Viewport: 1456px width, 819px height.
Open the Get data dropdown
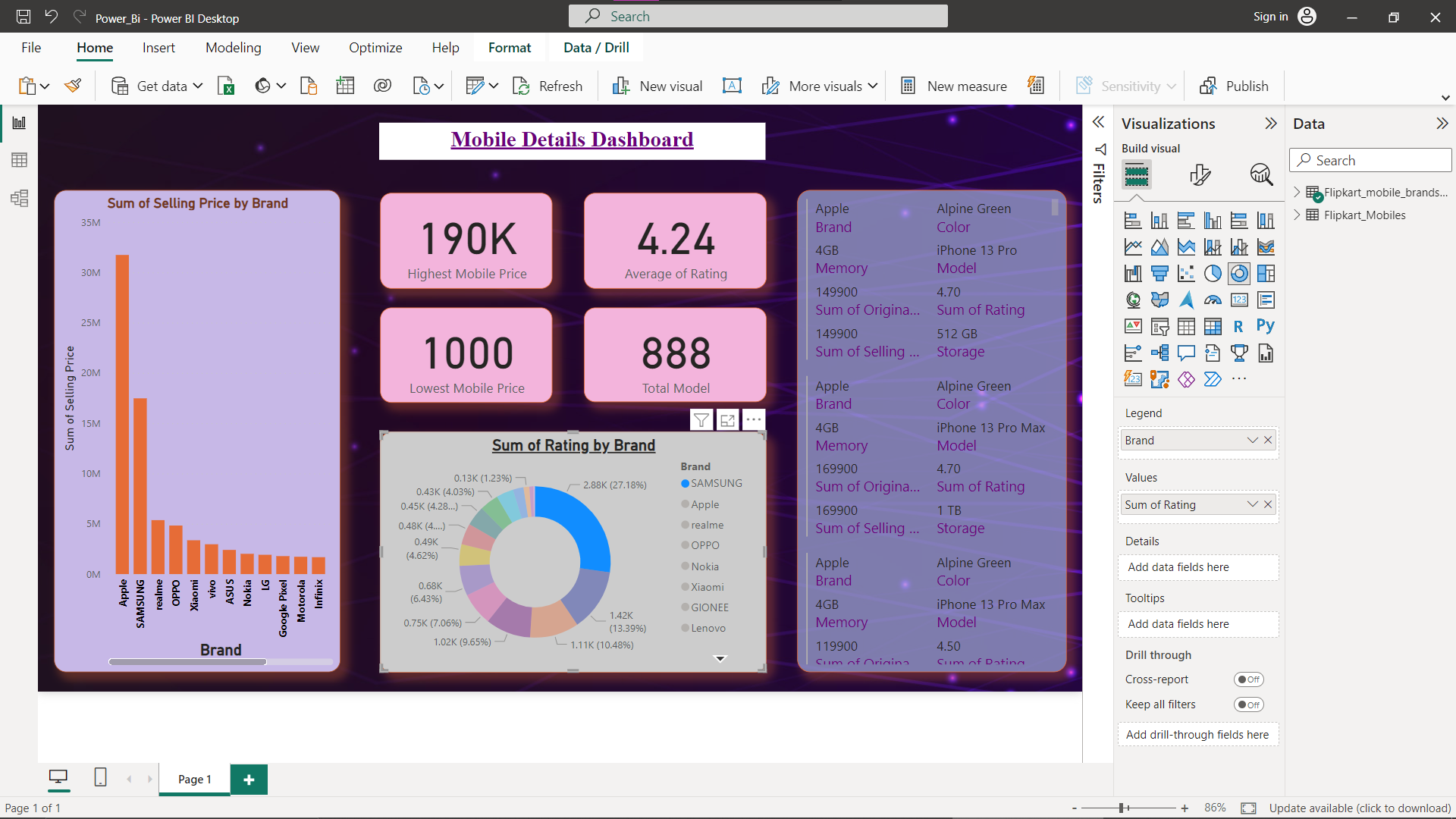coord(197,86)
